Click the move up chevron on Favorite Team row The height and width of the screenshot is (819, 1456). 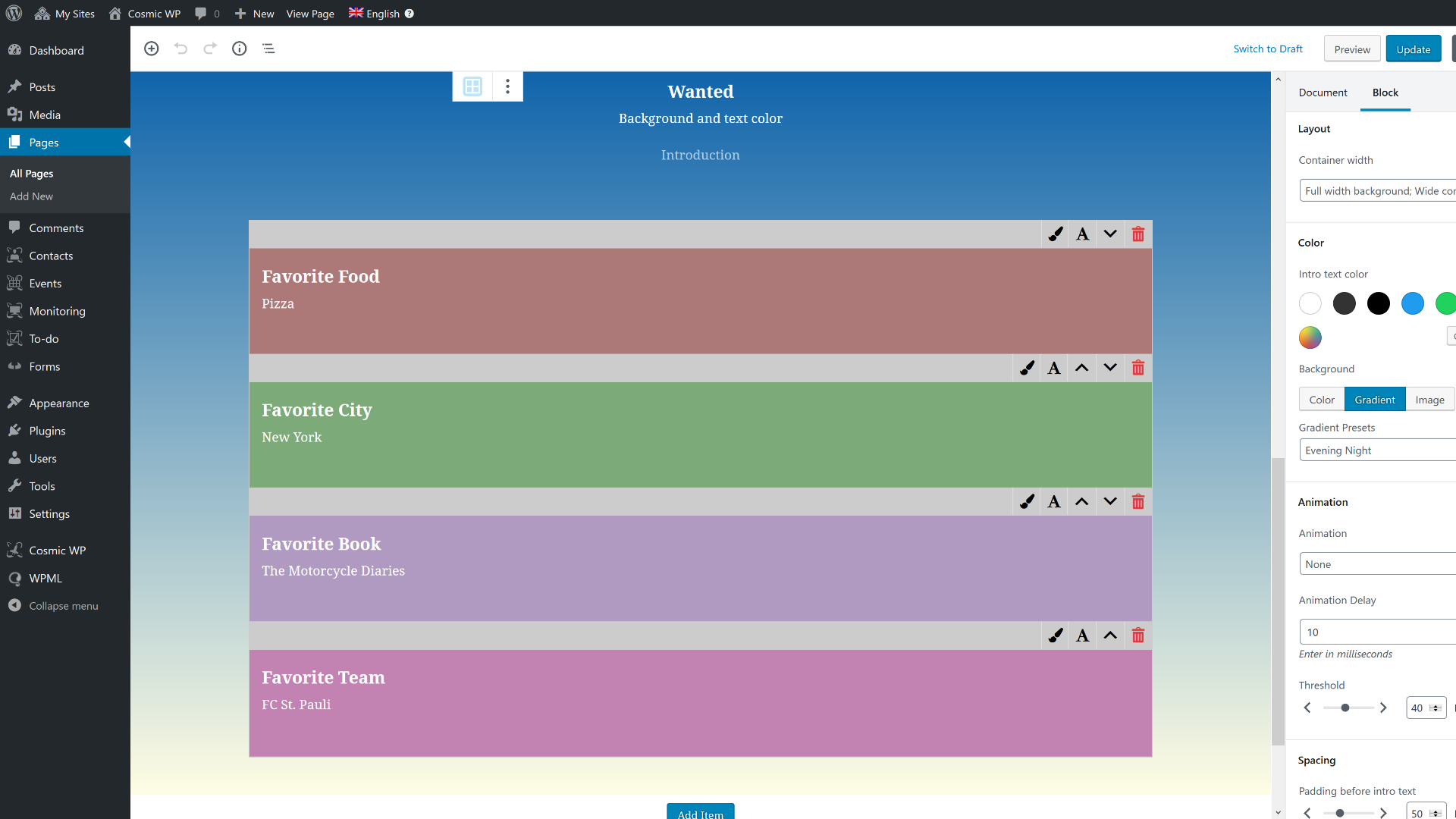(1110, 635)
